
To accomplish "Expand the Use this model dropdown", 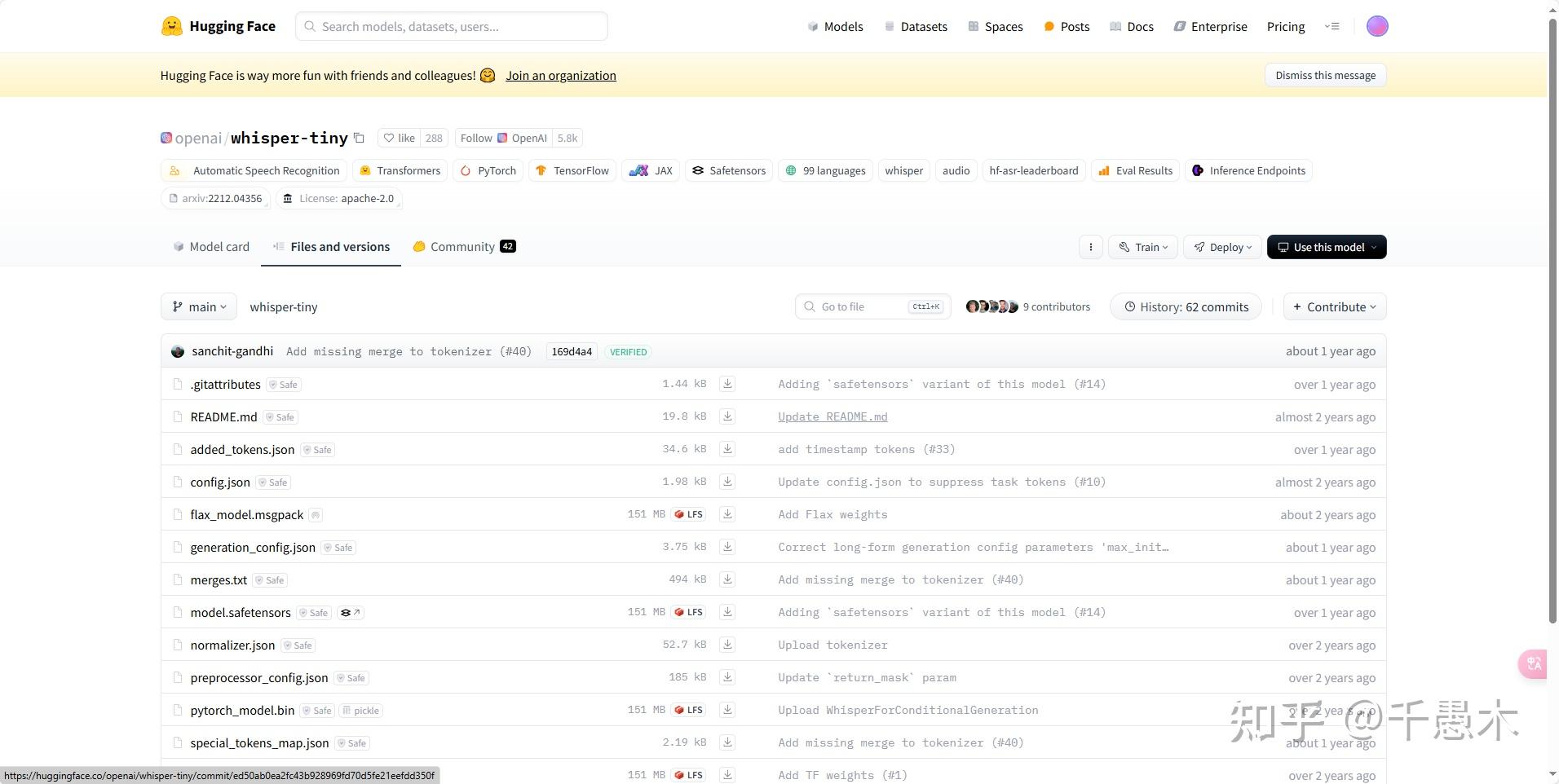I will pos(1327,247).
